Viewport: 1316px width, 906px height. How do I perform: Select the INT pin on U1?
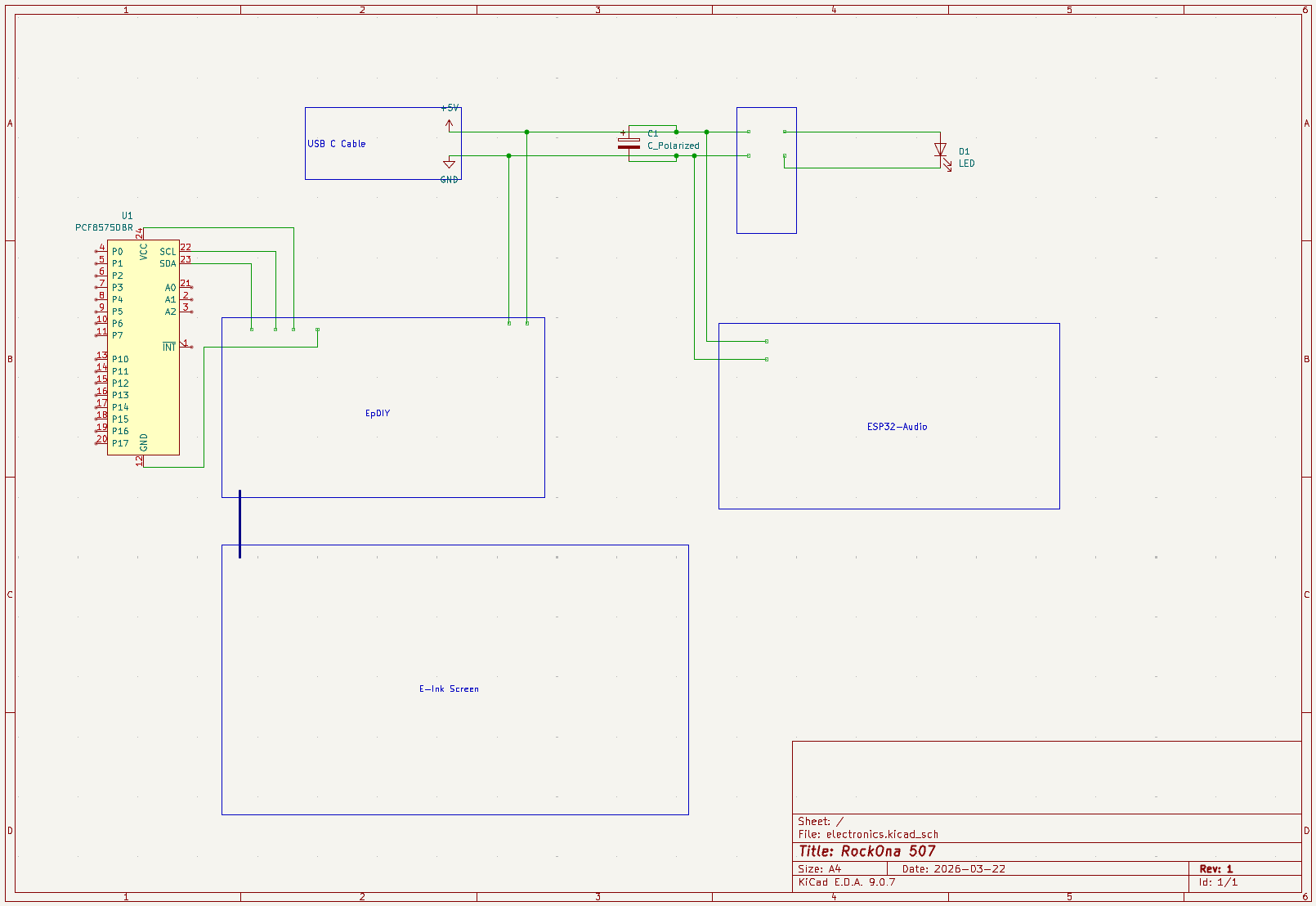[169, 348]
